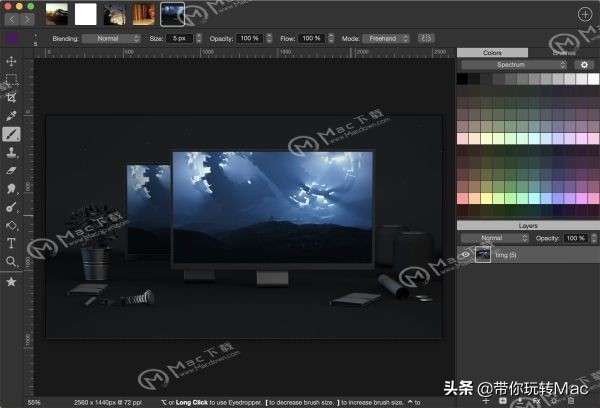Screen dimensions: 600x408
Task: Open the Blending mode dropdown
Action: [111, 39]
